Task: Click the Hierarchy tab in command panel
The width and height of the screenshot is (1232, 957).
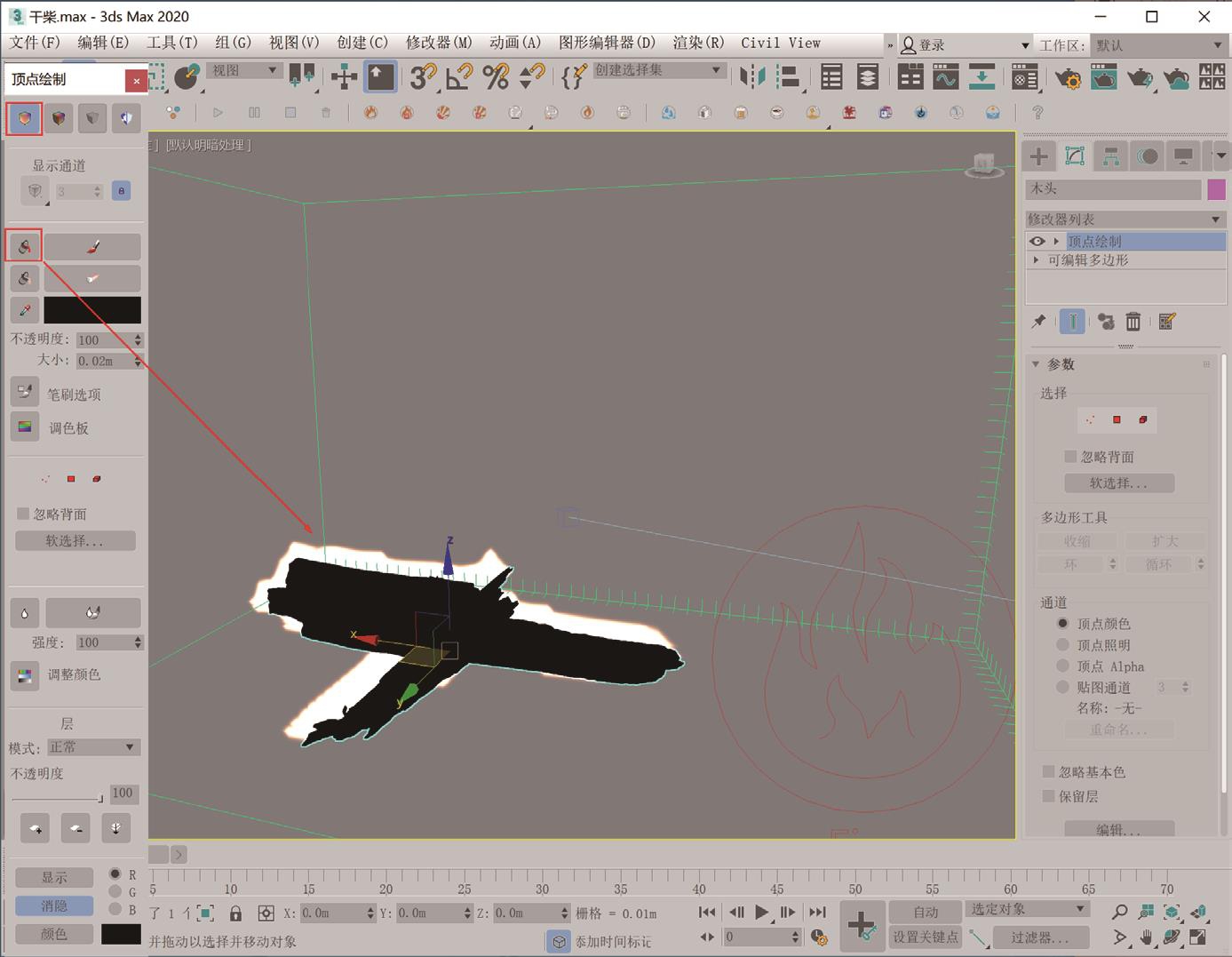Action: point(1110,156)
